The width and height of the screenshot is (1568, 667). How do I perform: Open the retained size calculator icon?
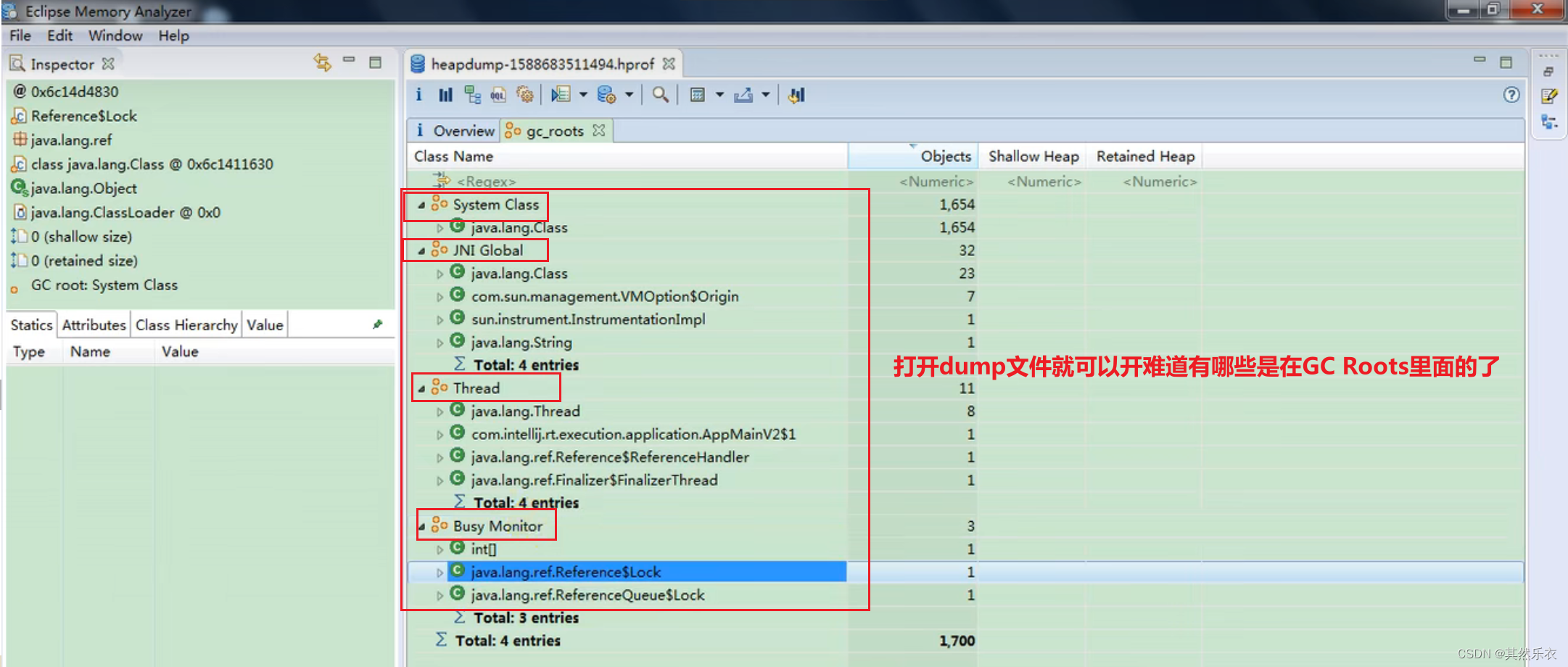(698, 94)
